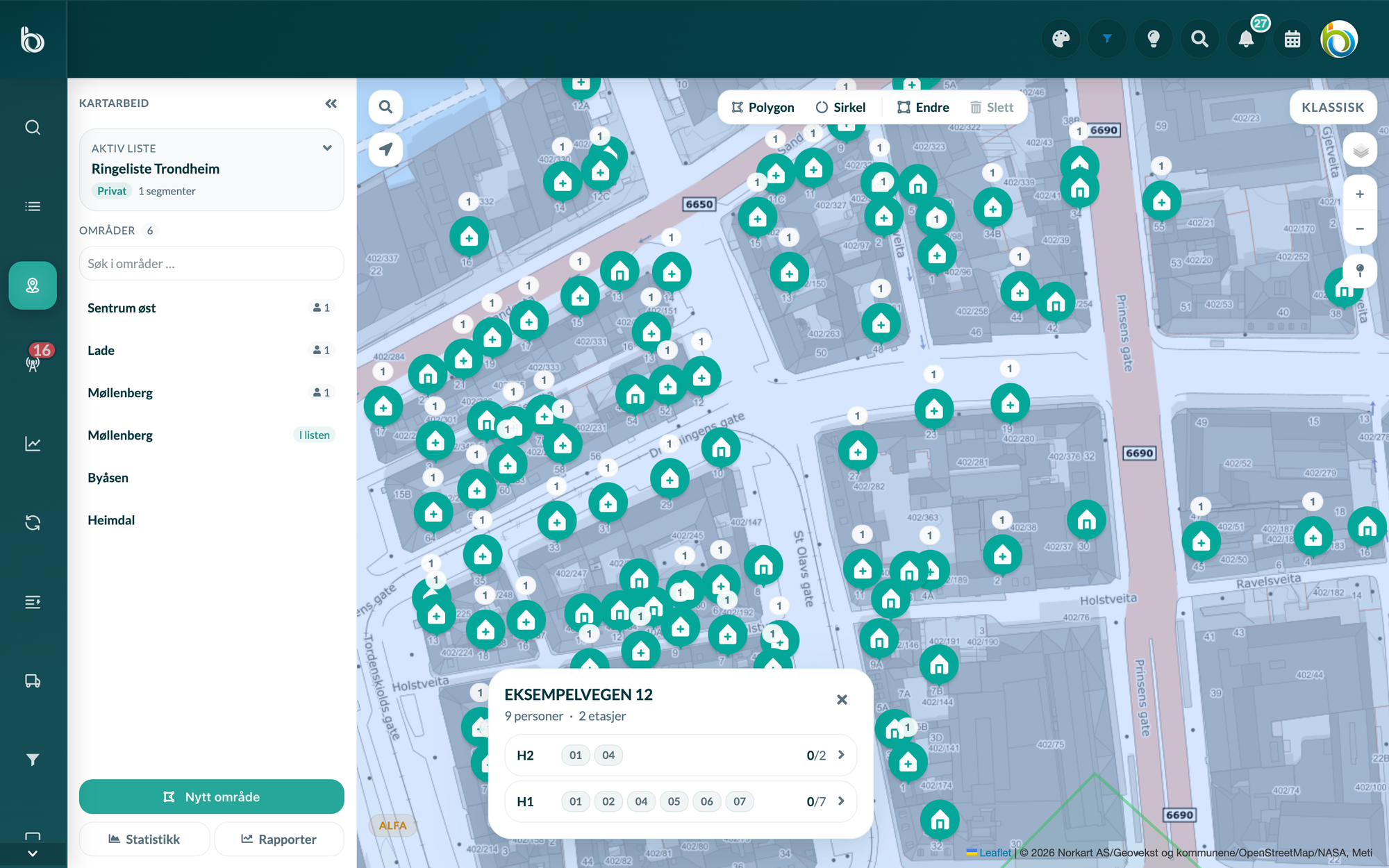Select the Sentrum øst area

(x=211, y=308)
